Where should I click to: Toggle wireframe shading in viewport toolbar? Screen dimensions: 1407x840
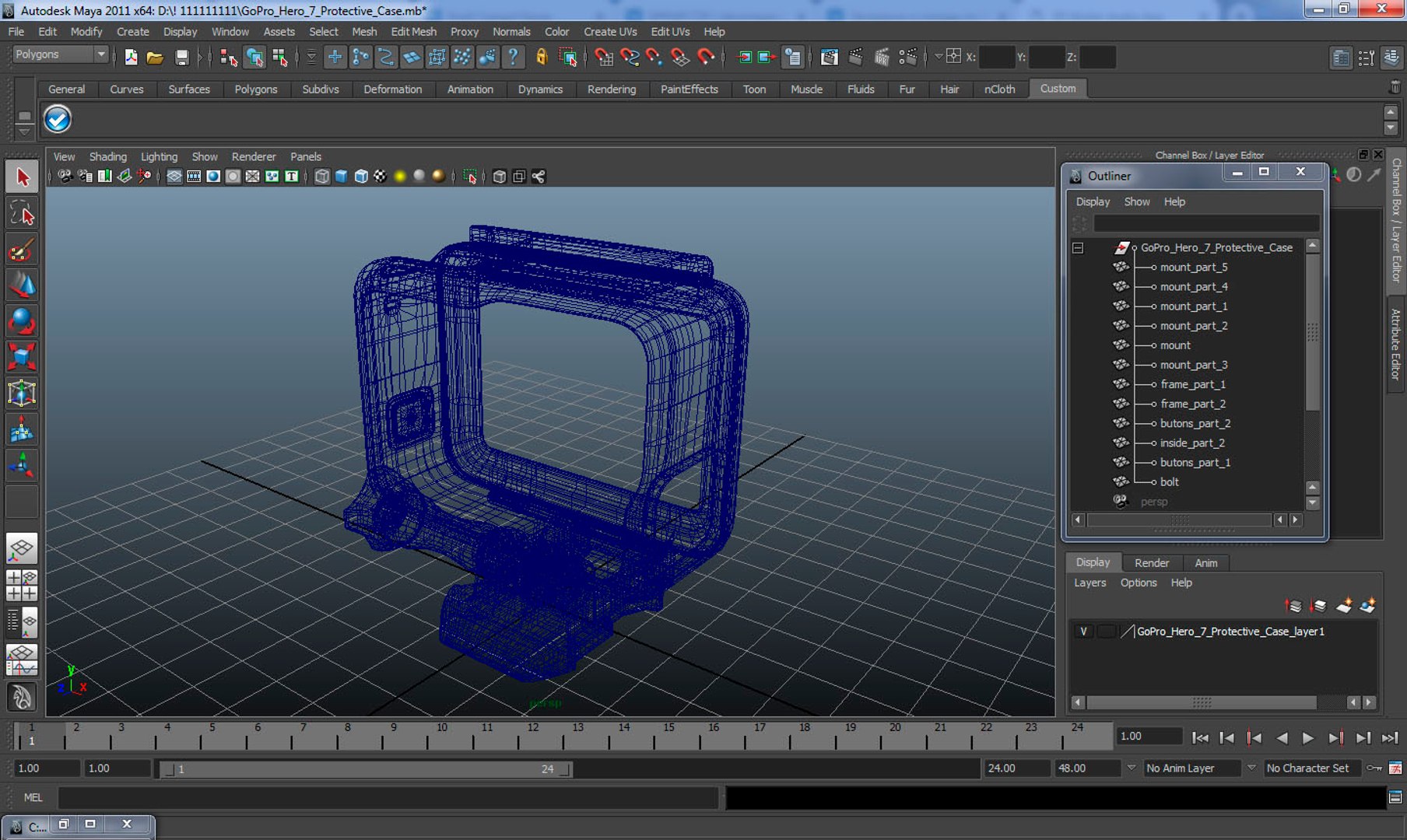(x=321, y=177)
